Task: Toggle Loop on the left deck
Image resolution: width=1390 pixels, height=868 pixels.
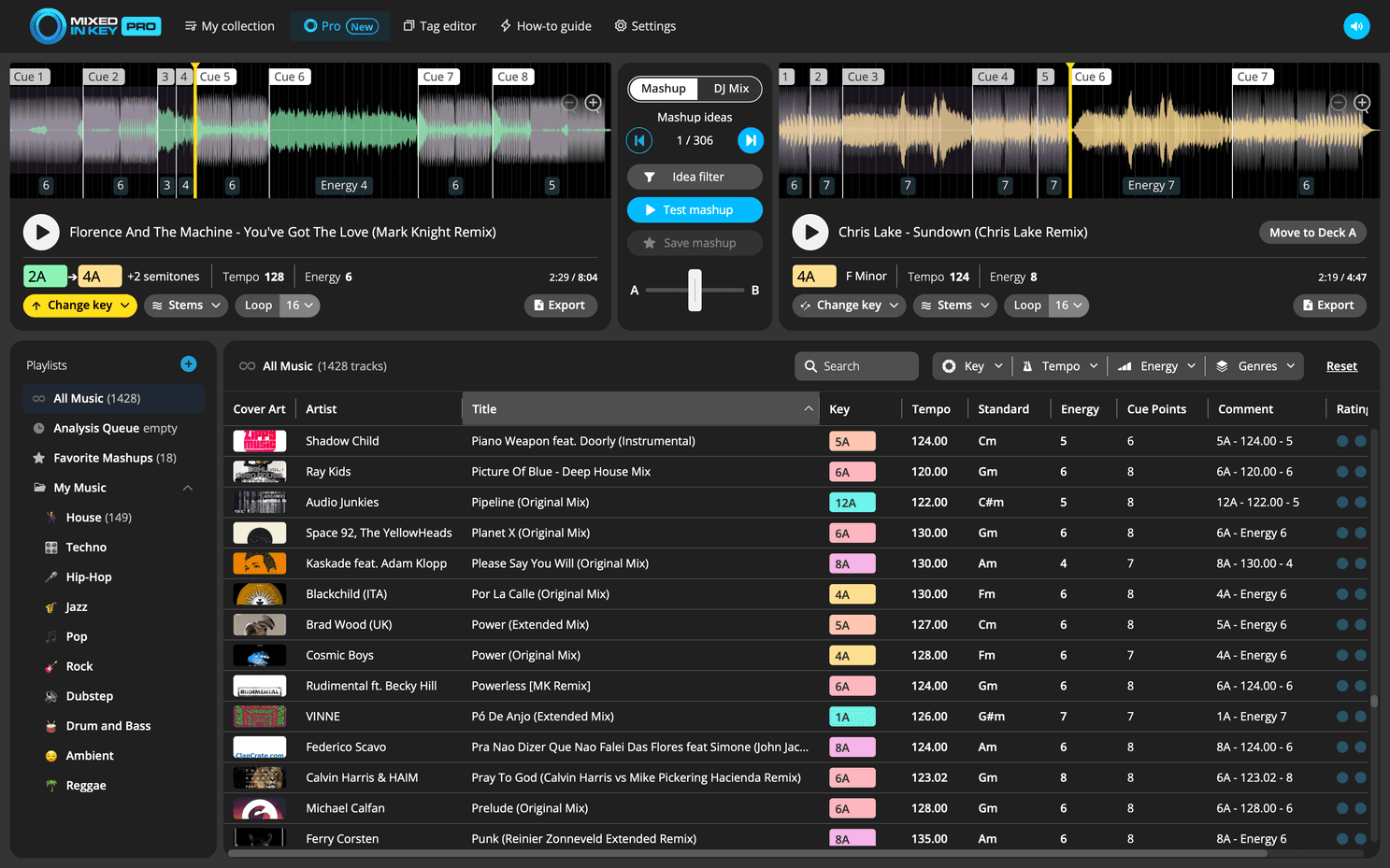Action: coord(258,306)
